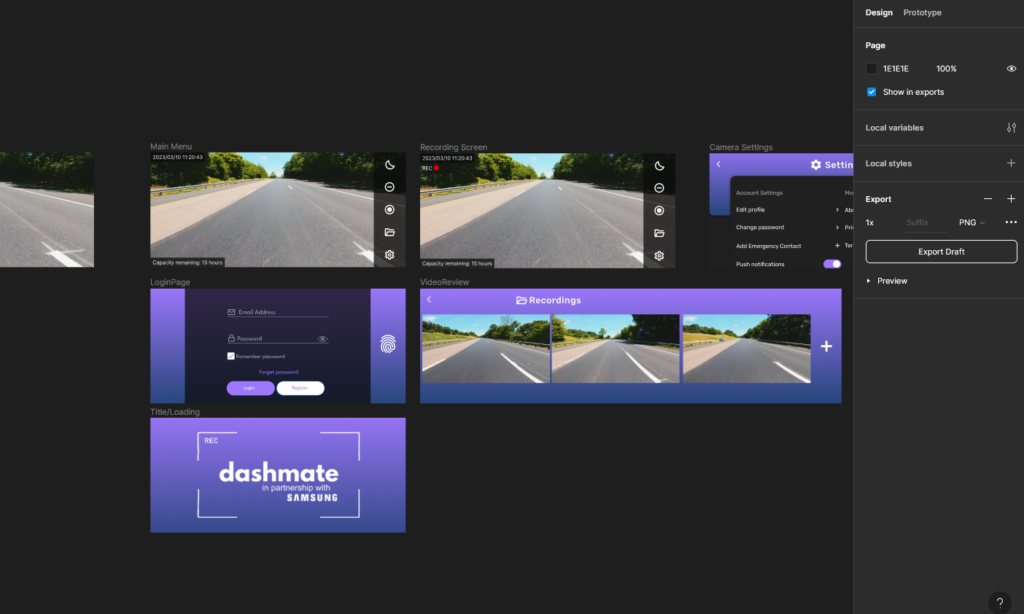
Task: Click the back arrow in VideoReview frame
Action: 429,299
